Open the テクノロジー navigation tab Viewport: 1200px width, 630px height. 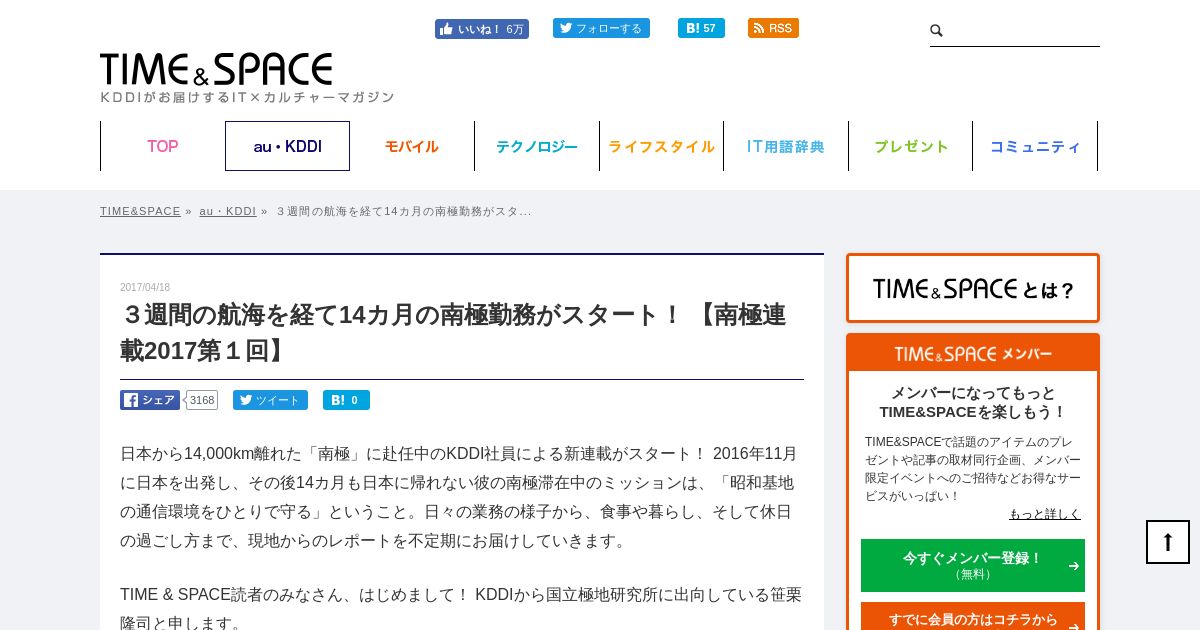tap(537, 146)
